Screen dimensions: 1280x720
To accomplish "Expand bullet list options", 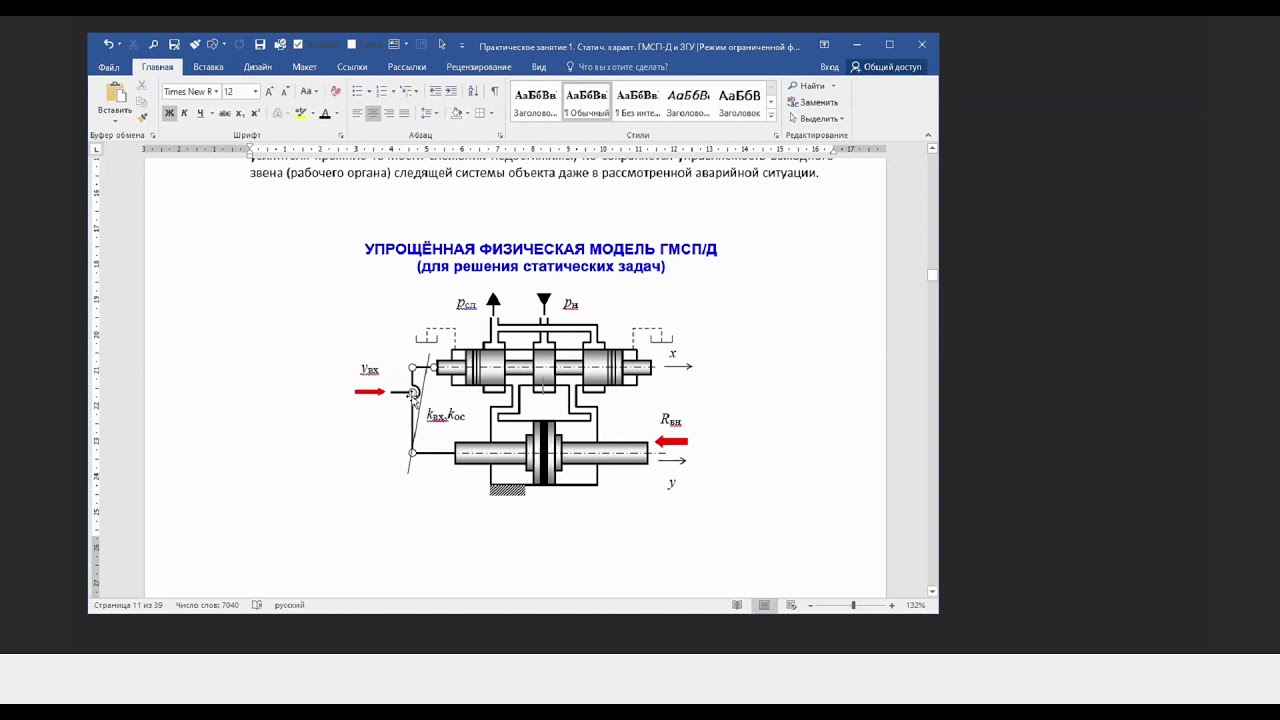I will 369,91.
